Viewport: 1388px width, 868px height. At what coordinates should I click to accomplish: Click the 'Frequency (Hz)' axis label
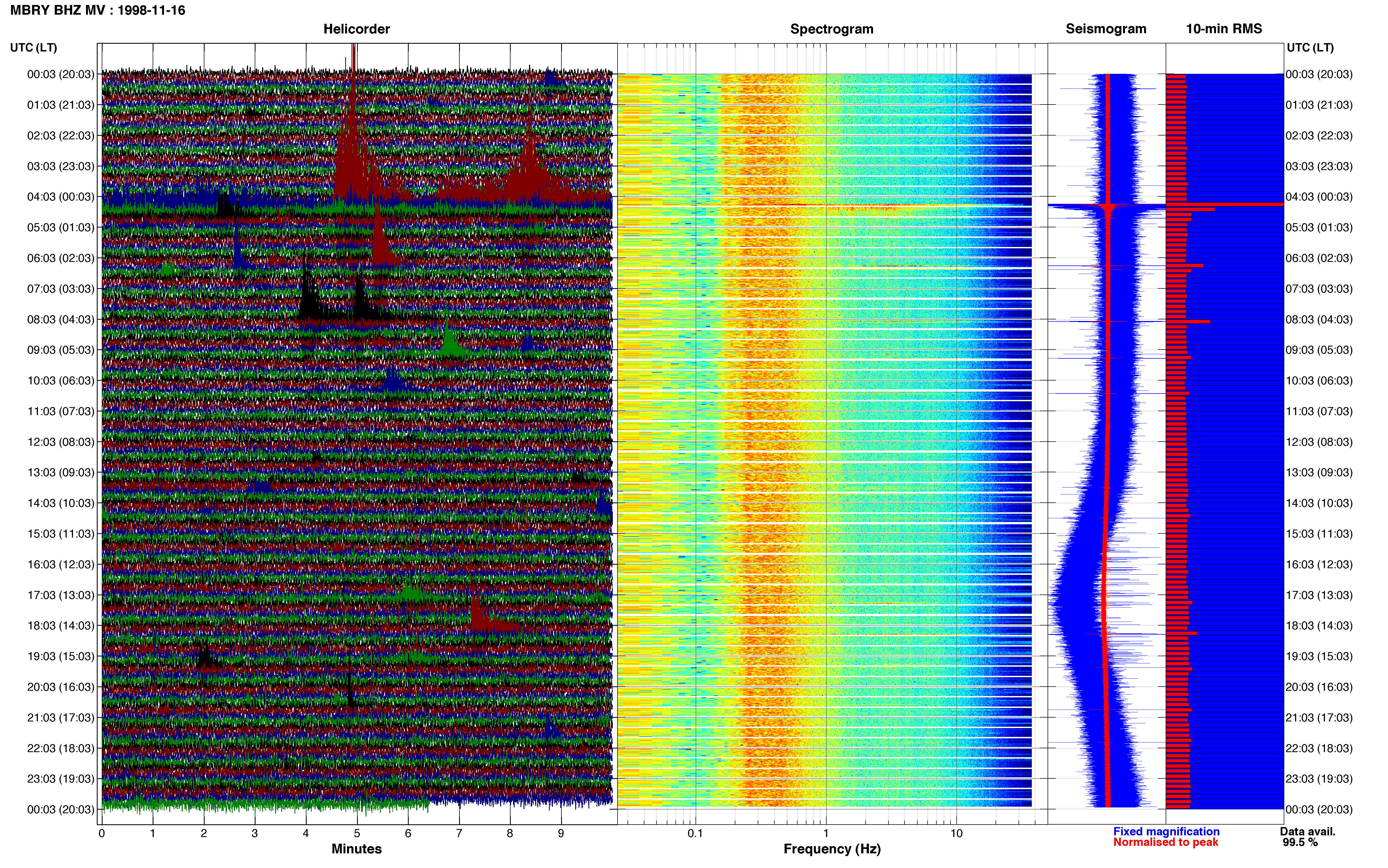832,849
